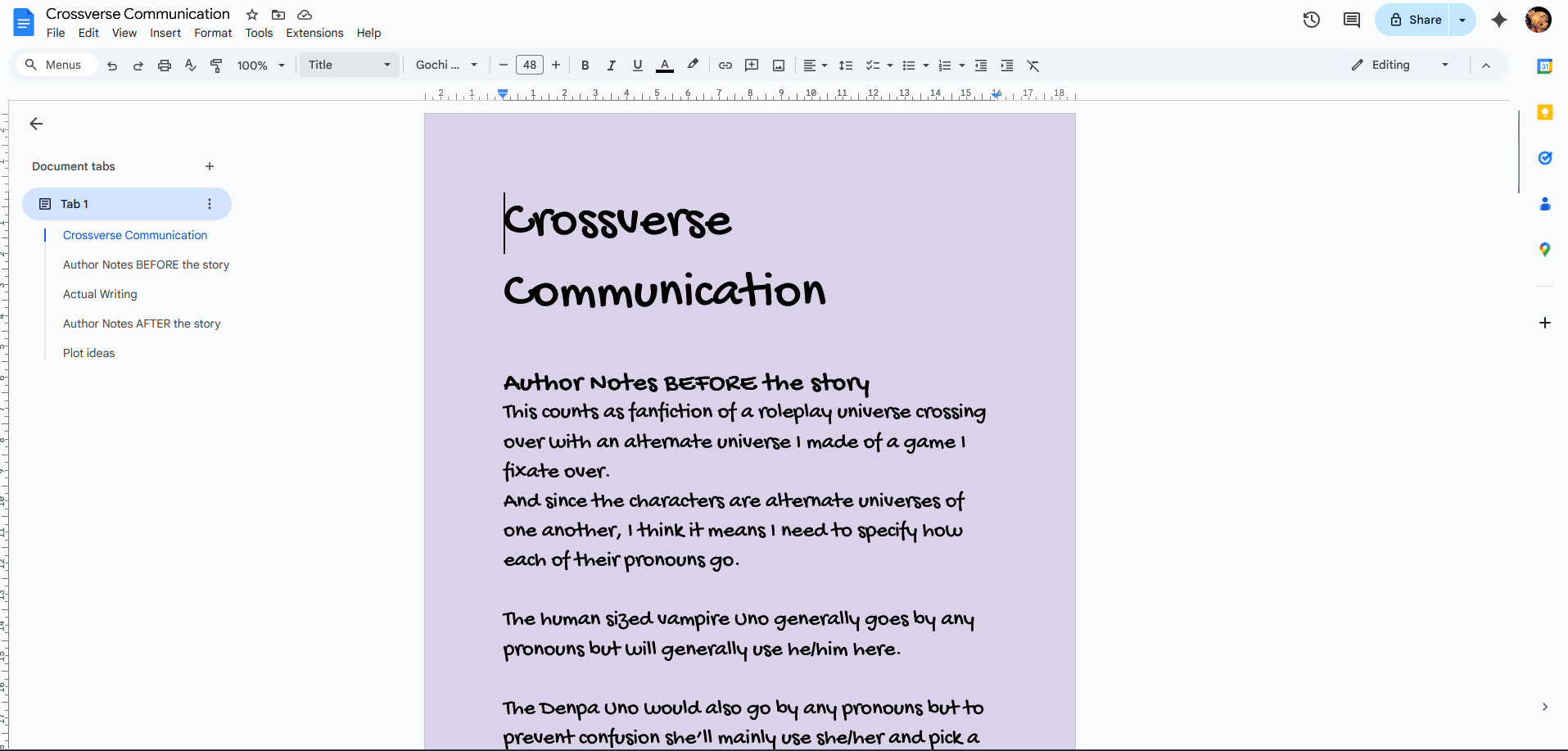This screenshot has height=751, width=1568.
Task: Toggle italic formatting
Action: pyautogui.click(x=611, y=66)
